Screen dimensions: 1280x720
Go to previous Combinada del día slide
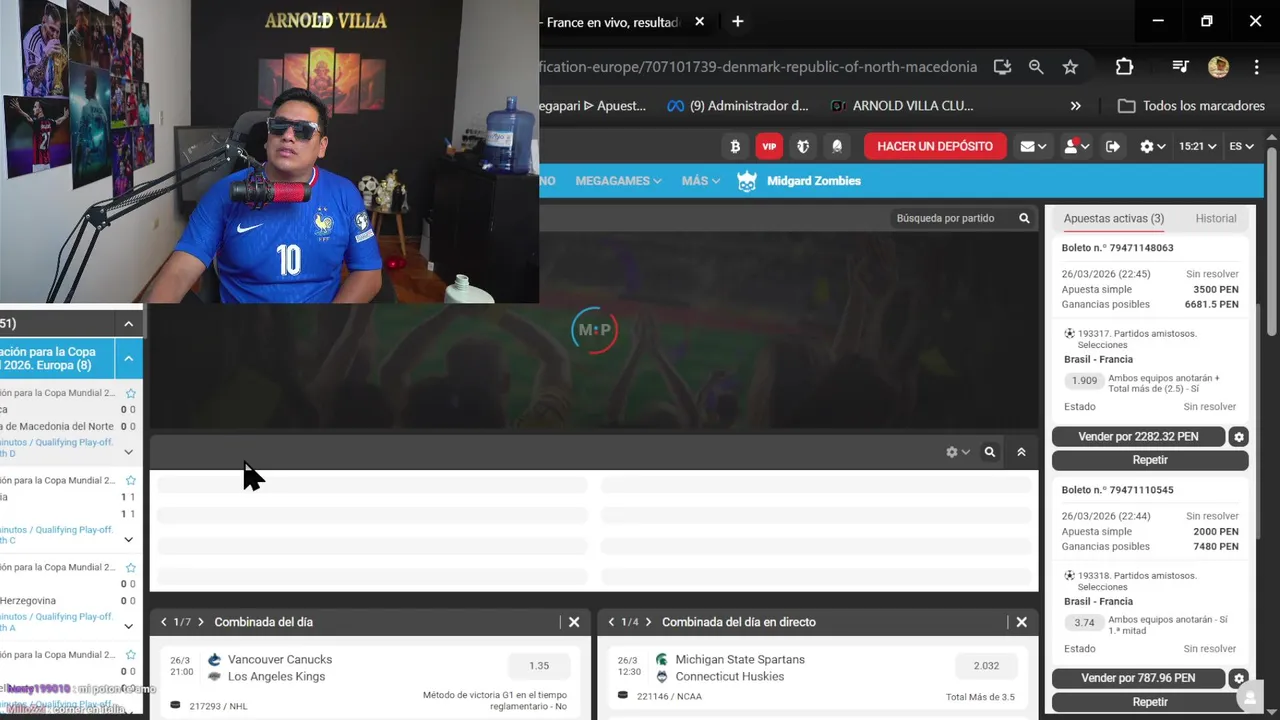click(x=164, y=622)
